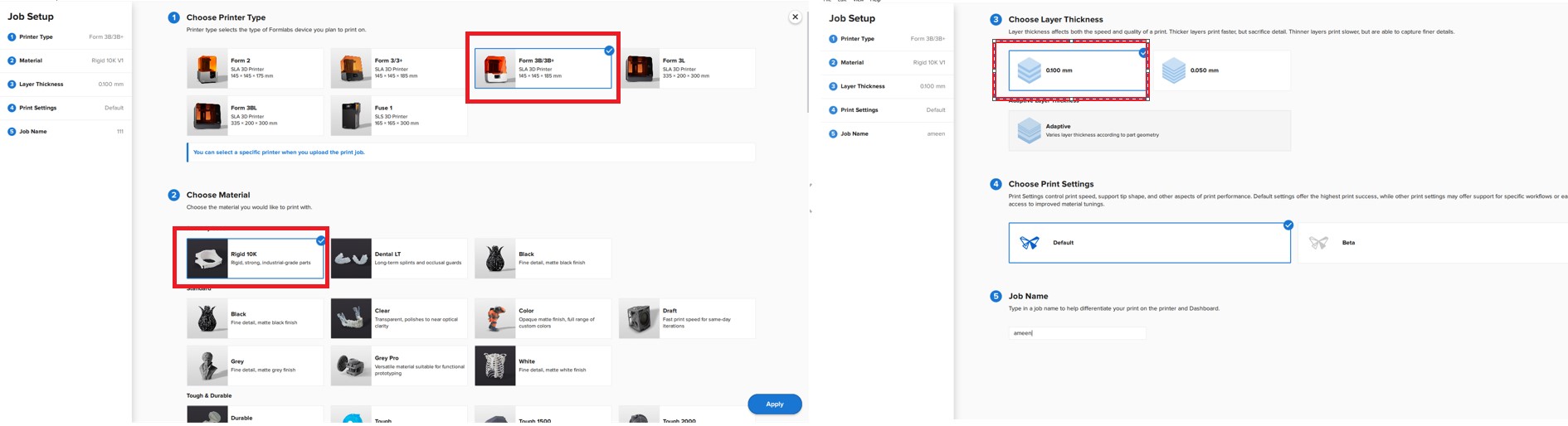Viewport: 1568px width, 426px height.
Task: Select the 0.100 mm layer stack icon
Action: pos(1029,70)
